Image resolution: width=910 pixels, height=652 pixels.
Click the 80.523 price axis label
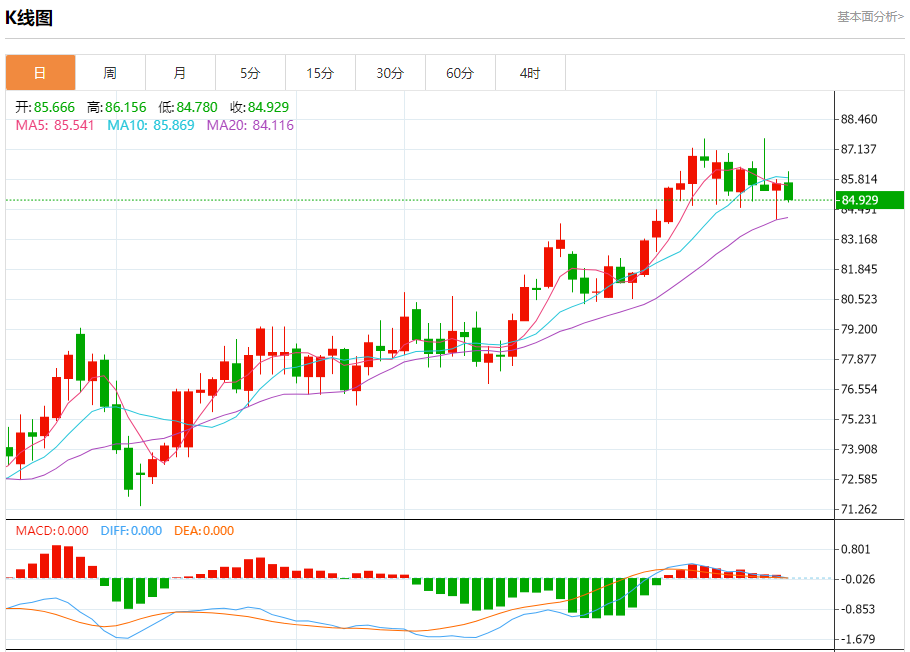859,300
